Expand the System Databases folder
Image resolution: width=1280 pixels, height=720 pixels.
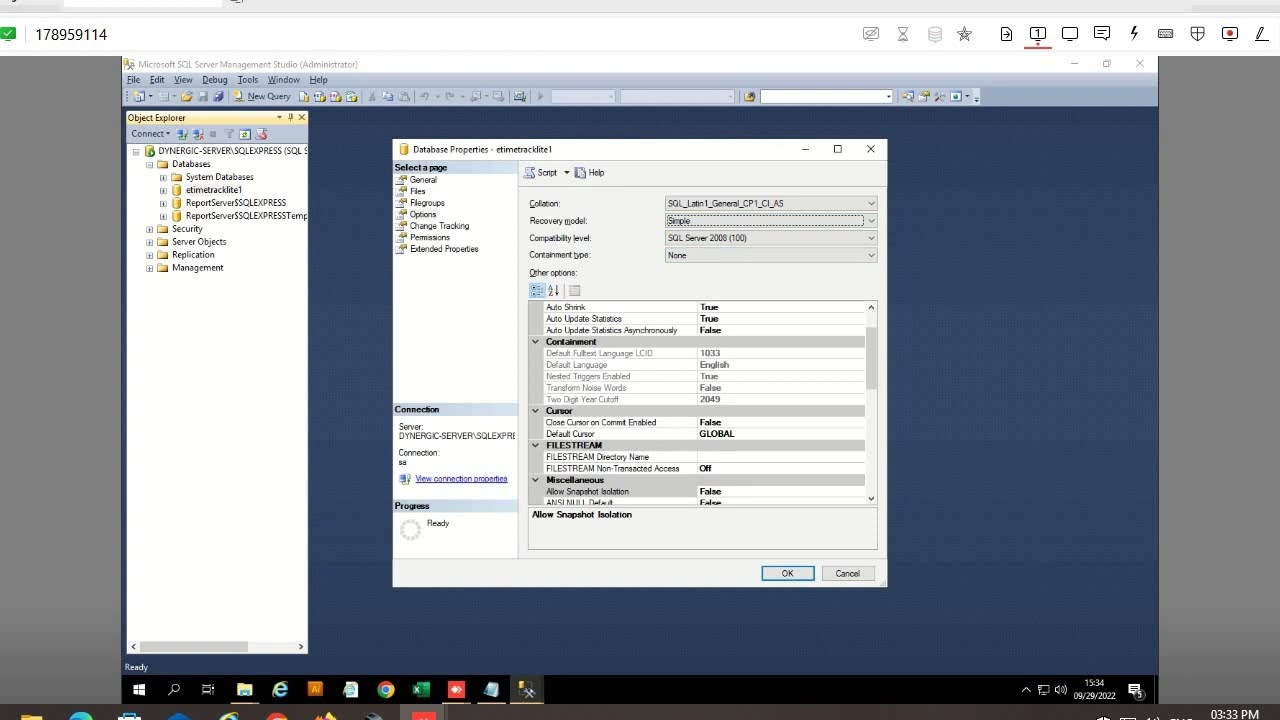(x=163, y=177)
